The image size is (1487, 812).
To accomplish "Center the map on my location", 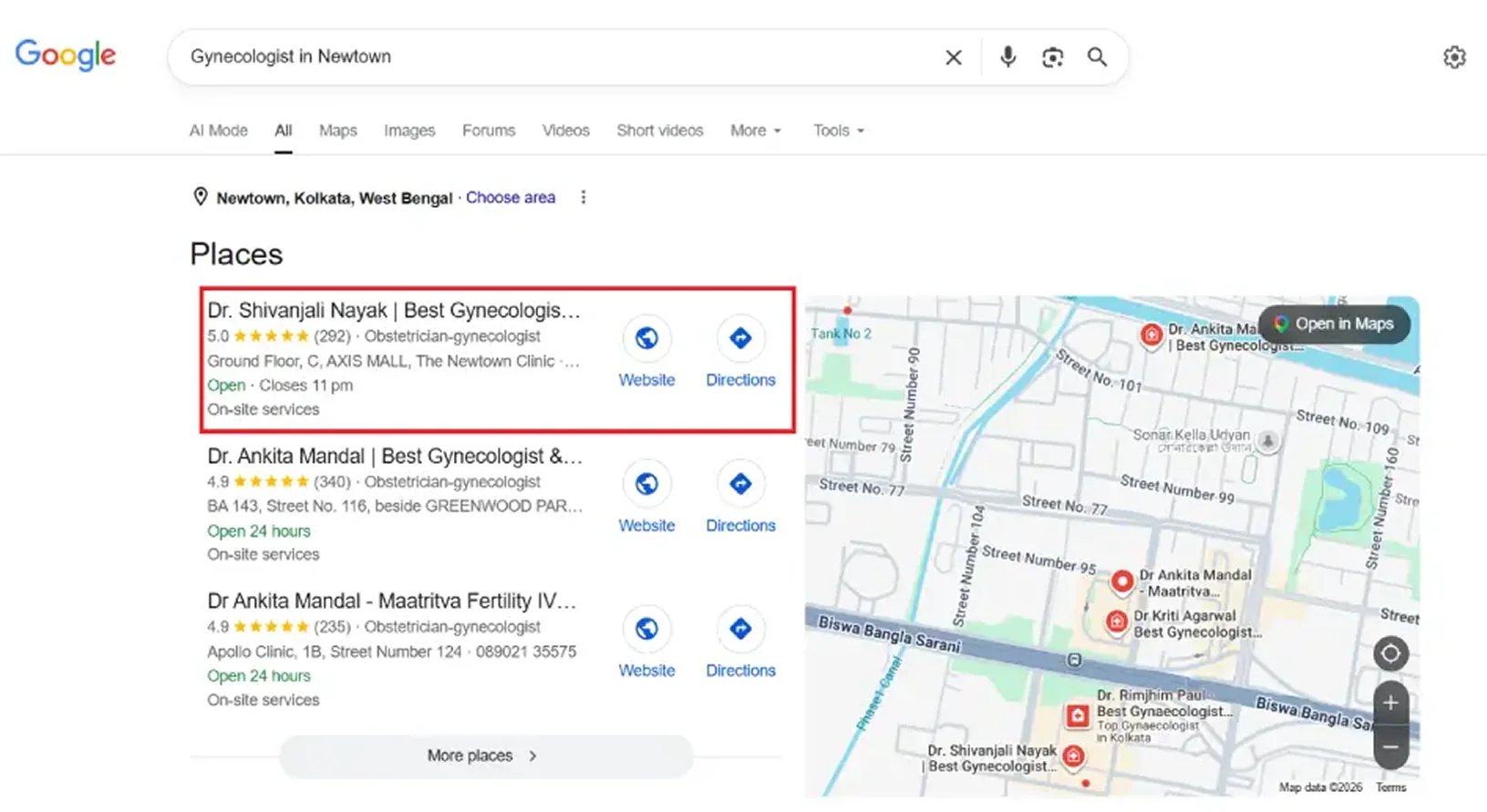I will click(x=1390, y=653).
